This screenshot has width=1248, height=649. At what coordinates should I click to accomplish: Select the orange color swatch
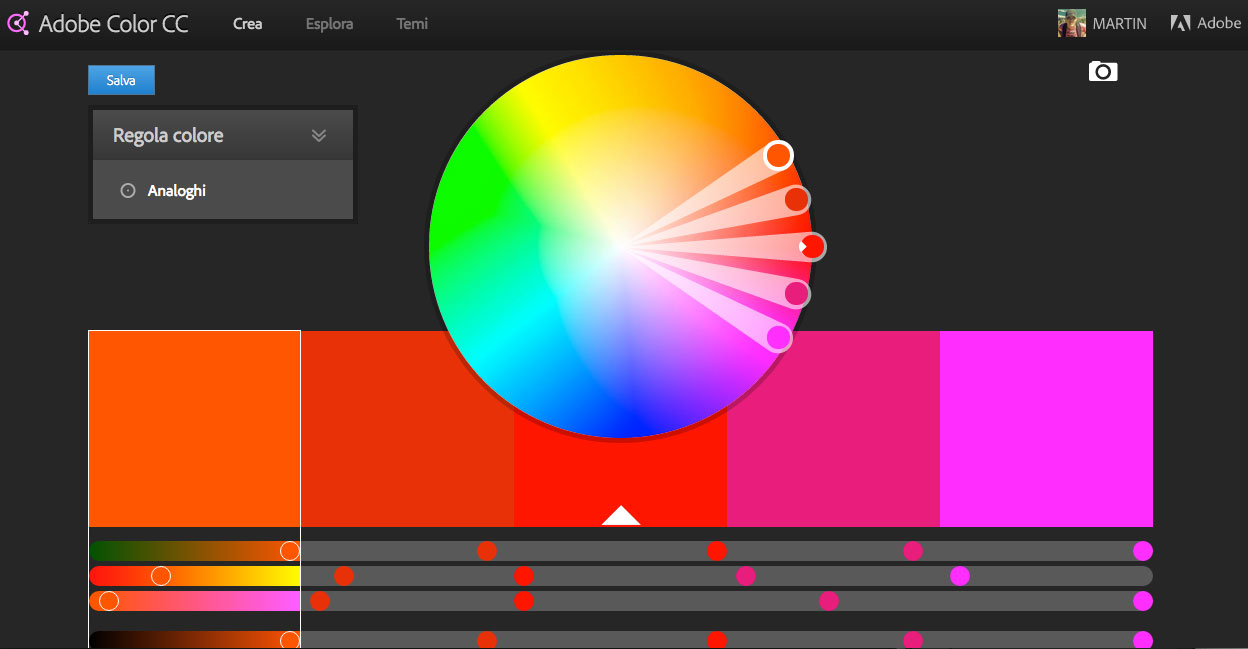click(194, 428)
